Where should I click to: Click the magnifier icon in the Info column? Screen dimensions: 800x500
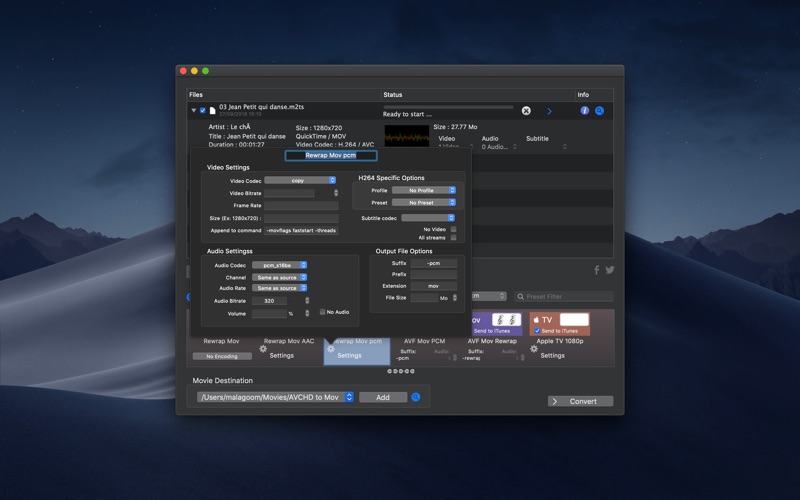click(x=599, y=111)
